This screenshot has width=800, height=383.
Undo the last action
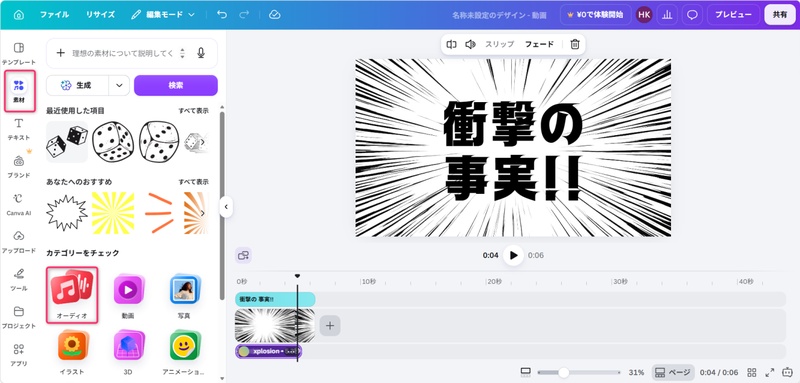coord(222,15)
